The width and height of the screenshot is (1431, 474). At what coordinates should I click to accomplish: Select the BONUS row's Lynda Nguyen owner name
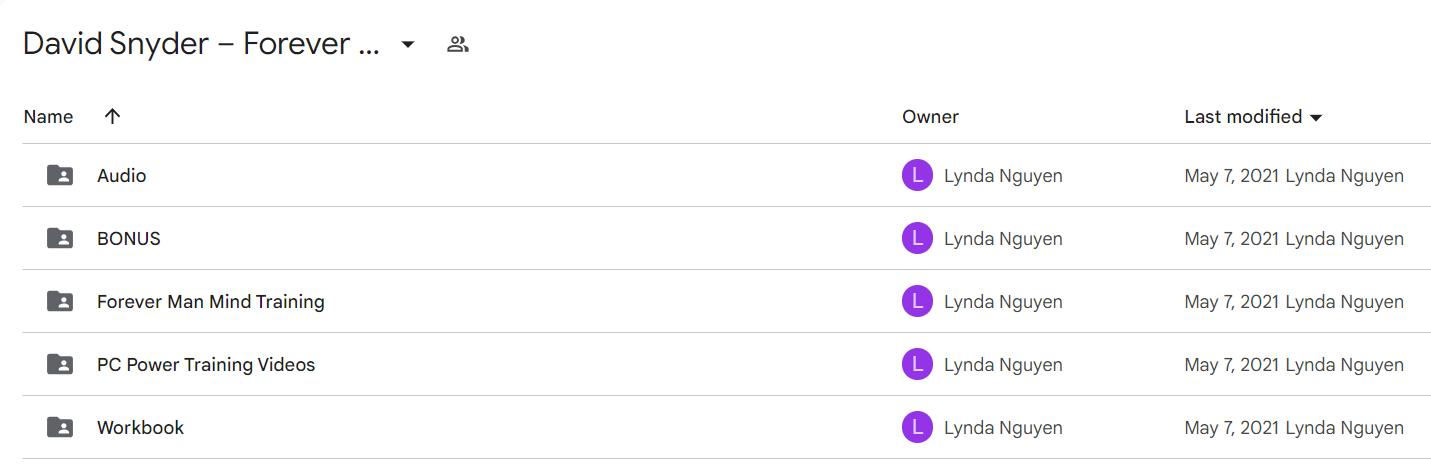pyautogui.click(x=1003, y=238)
